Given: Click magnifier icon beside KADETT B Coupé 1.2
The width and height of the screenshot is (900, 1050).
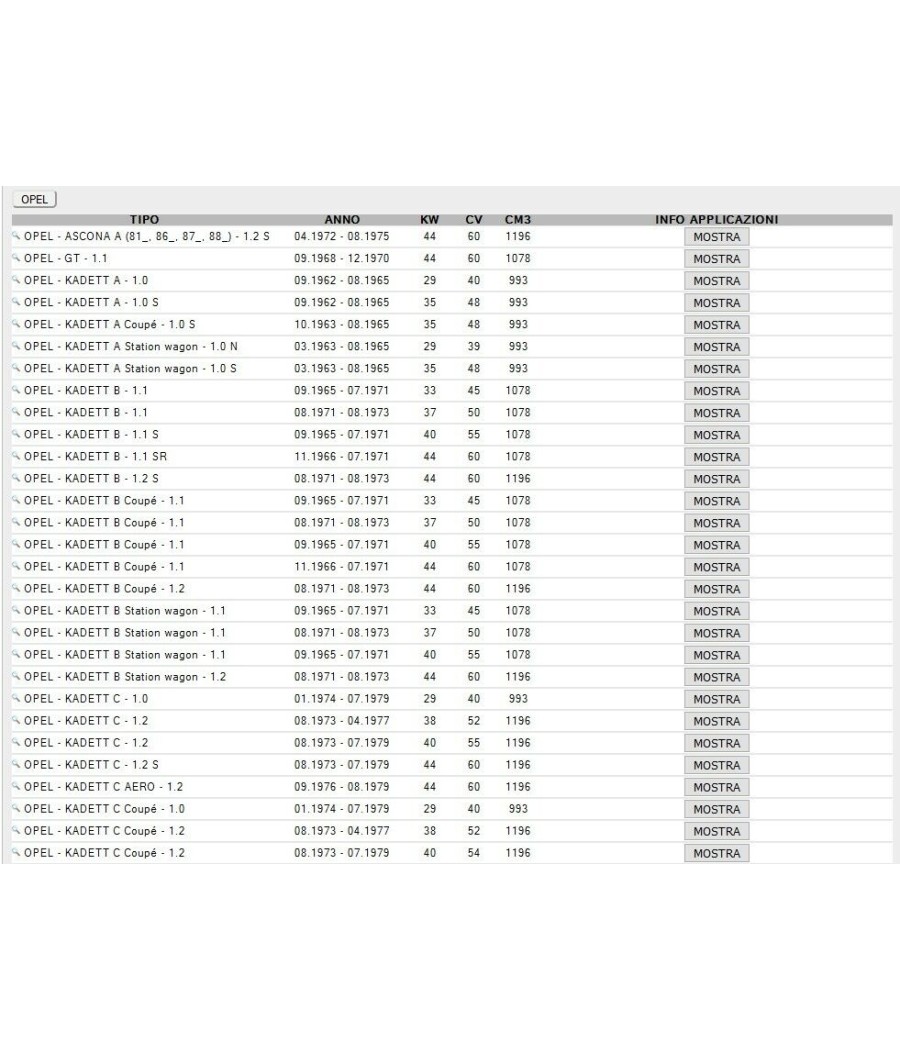Looking at the screenshot, I should click(x=16, y=588).
